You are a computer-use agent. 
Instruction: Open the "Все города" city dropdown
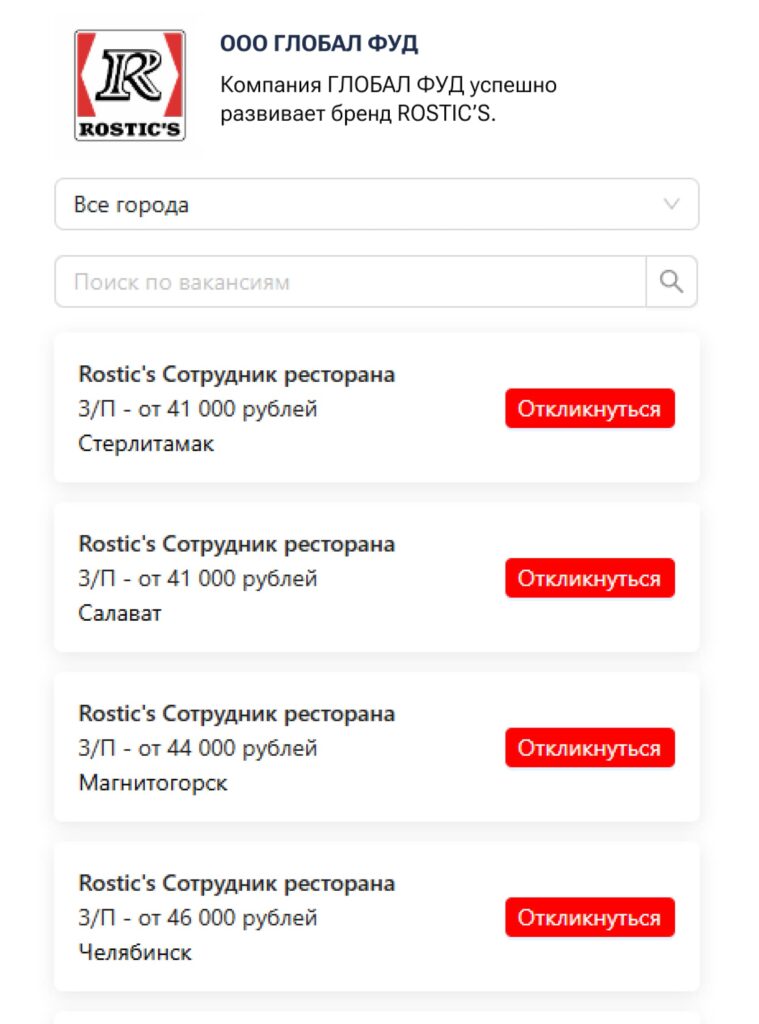pos(376,205)
